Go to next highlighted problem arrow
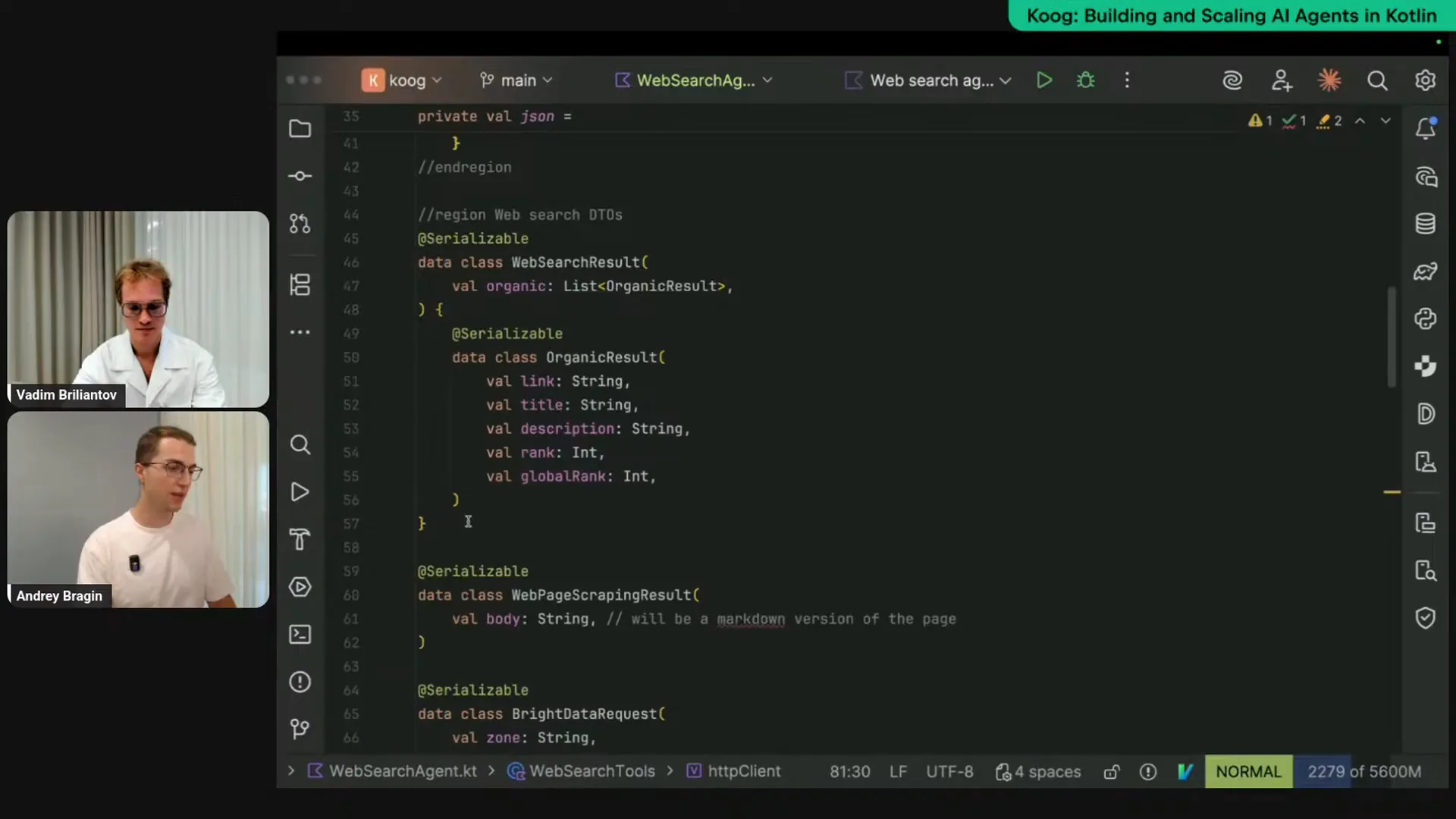The height and width of the screenshot is (819, 1456). coord(1385,121)
